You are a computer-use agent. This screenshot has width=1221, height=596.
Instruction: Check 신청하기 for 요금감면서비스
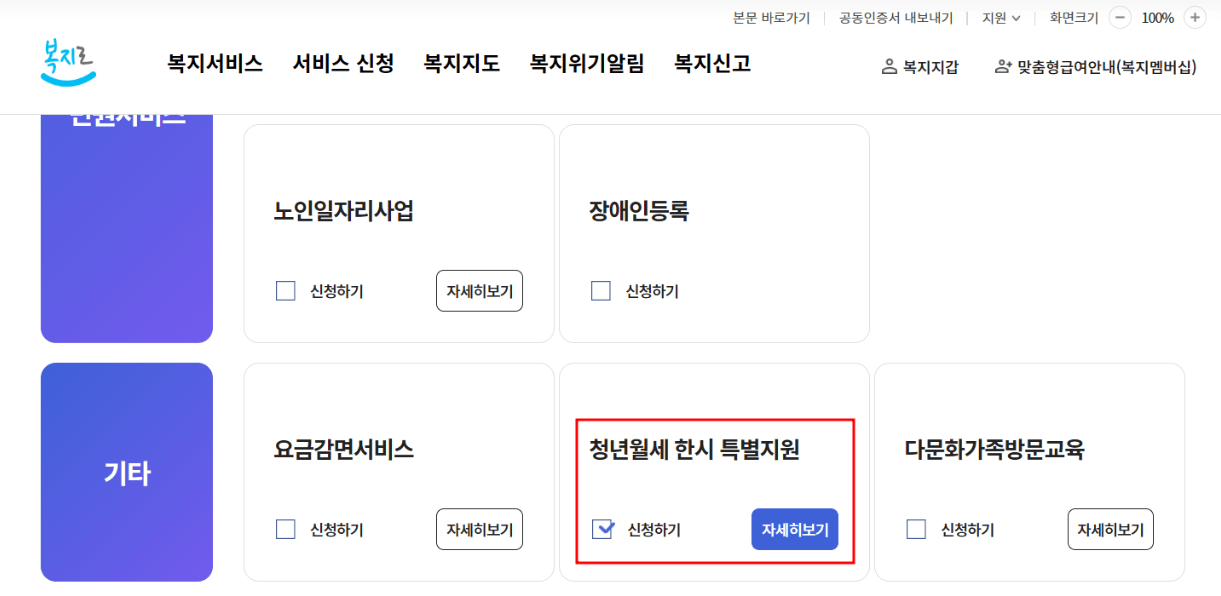pyautogui.click(x=285, y=528)
